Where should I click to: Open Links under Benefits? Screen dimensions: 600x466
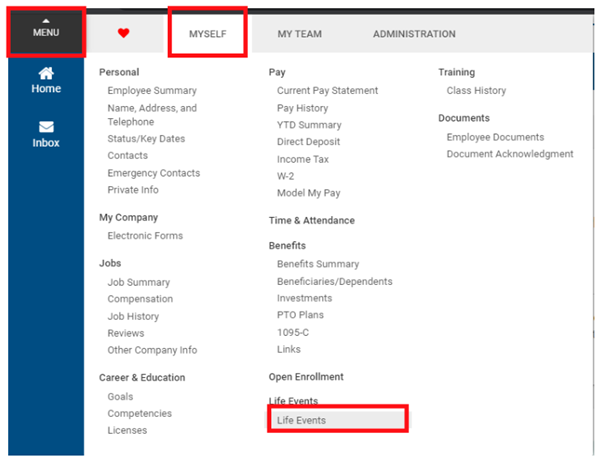(289, 349)
